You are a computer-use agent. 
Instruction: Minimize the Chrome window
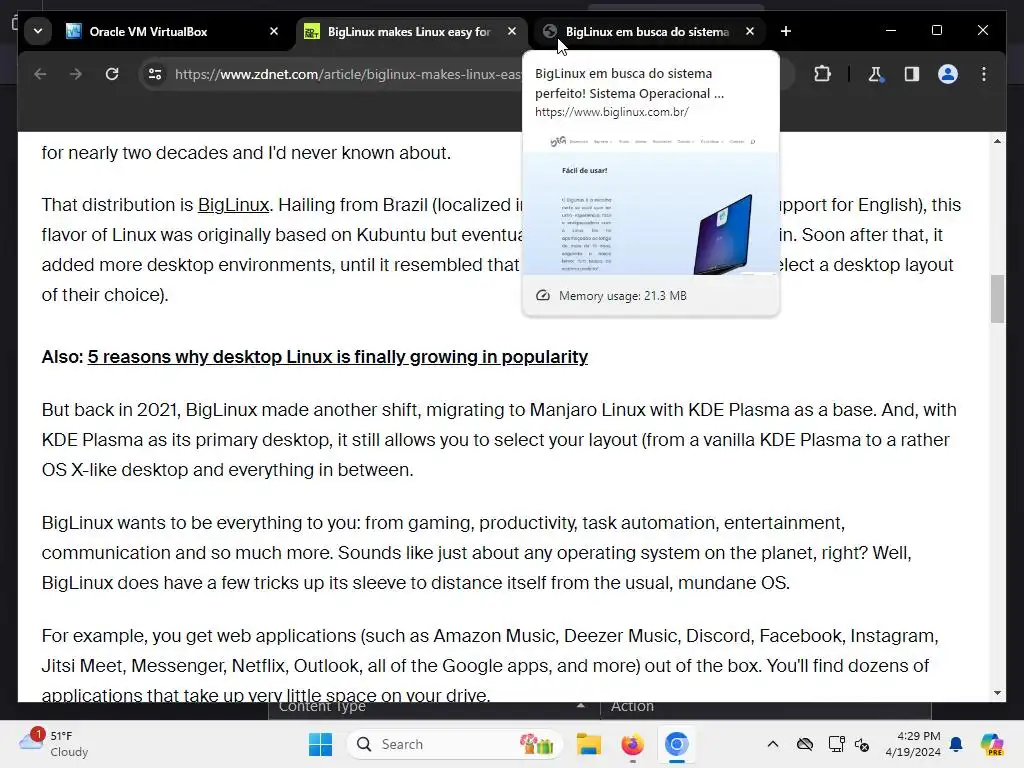click(891, 31)
